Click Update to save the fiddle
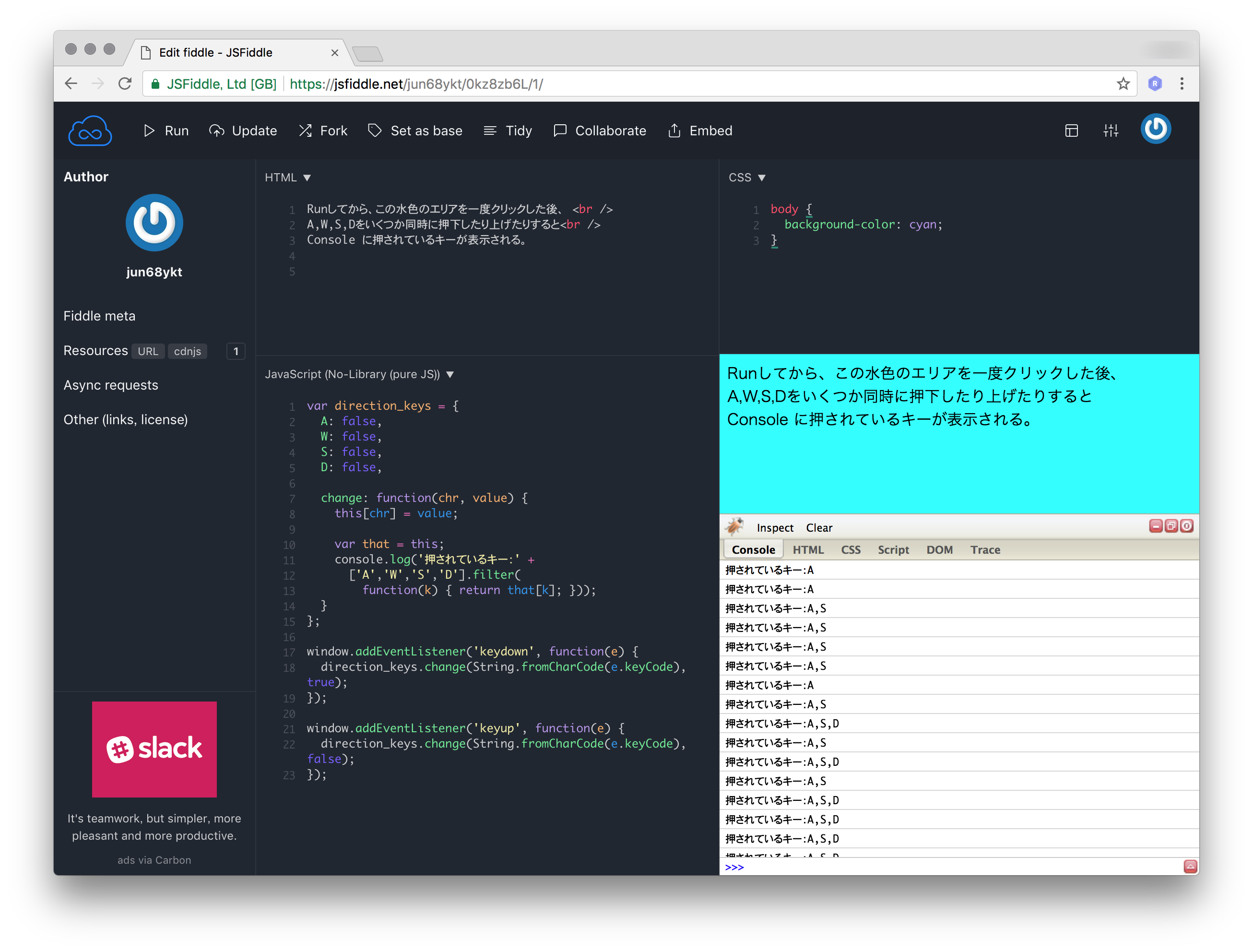Screen dimensions: 1253x952 coord(243,131)
